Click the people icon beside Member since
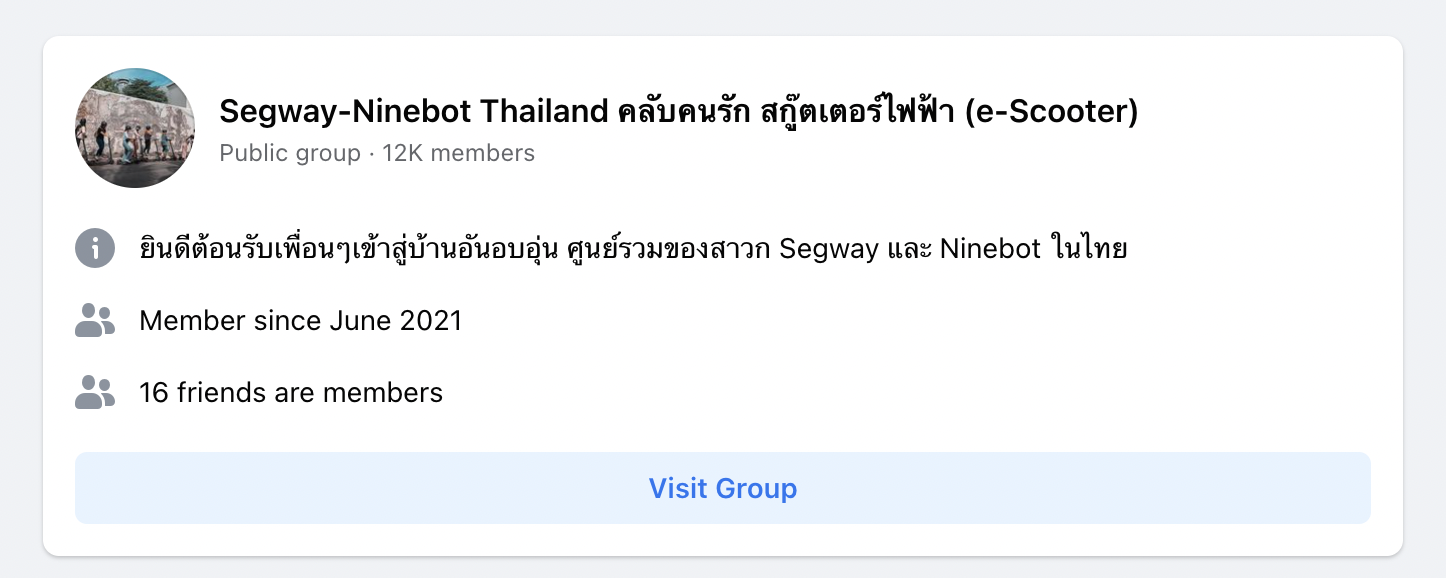 click(x=95, y=320)
